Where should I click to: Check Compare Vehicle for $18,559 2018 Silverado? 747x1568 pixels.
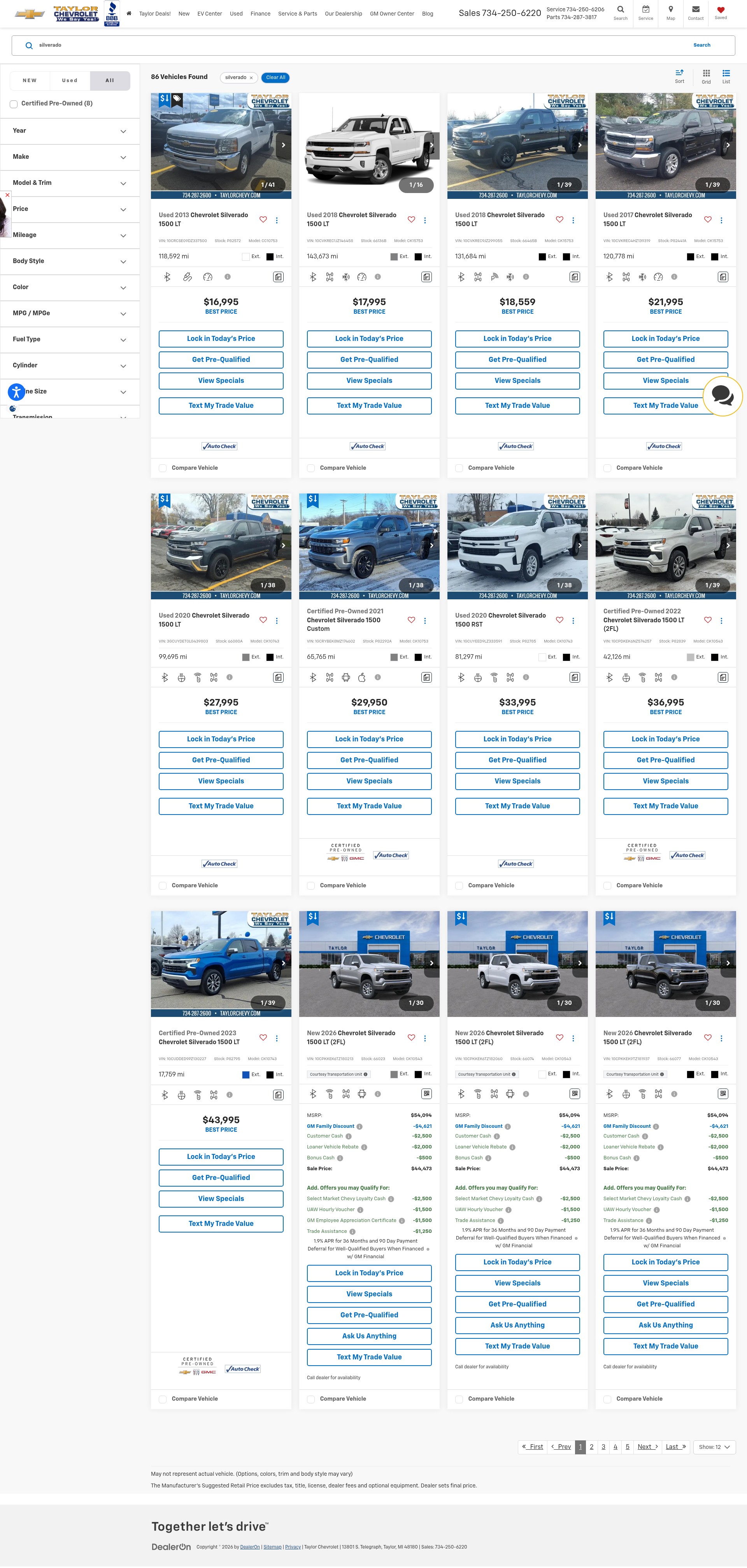(x=459, y=468)
